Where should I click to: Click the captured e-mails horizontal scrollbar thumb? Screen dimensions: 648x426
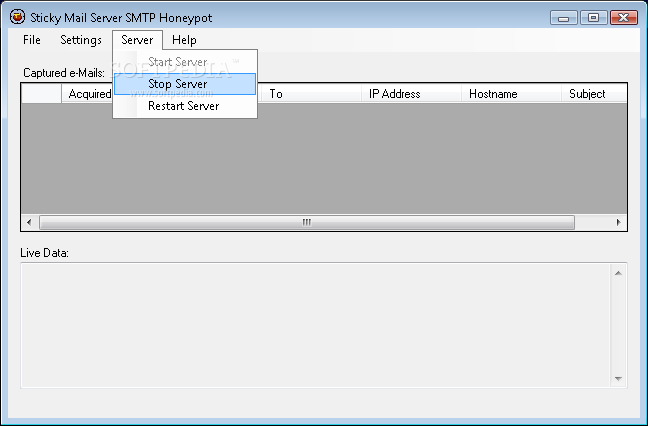[307, 222]
